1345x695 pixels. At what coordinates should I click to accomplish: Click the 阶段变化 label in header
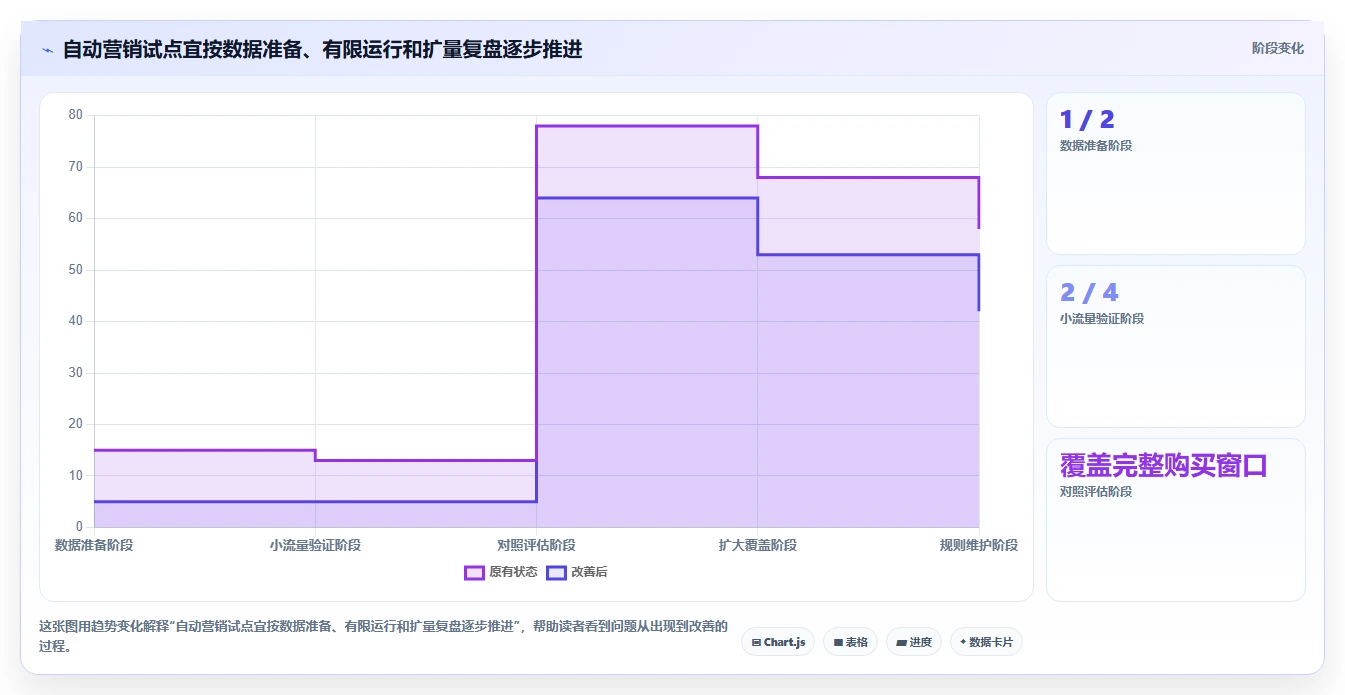[1277, 48]
